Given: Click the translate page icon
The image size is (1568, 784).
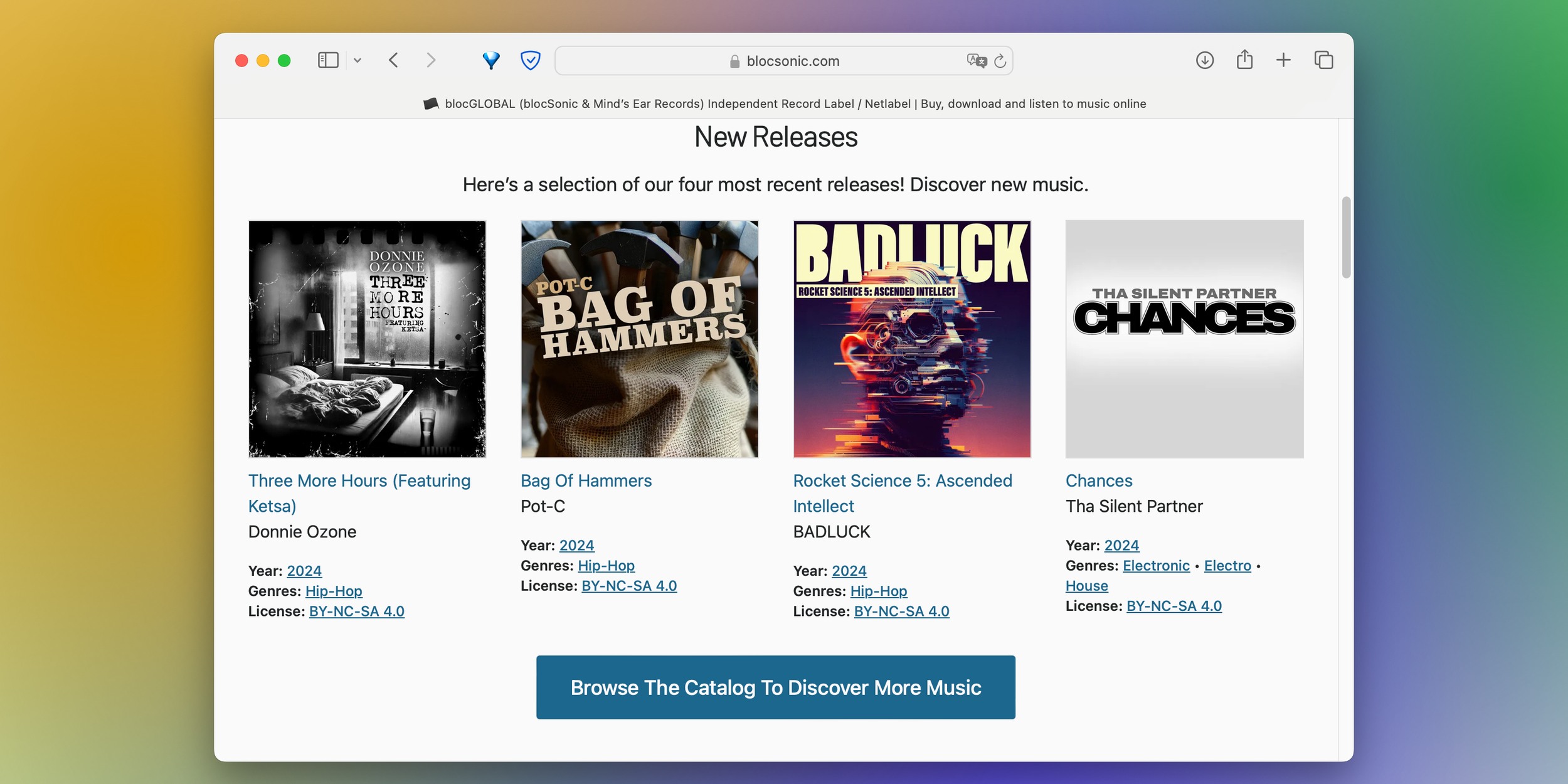Looking at the screenshot, I should (x=975, y=60).
